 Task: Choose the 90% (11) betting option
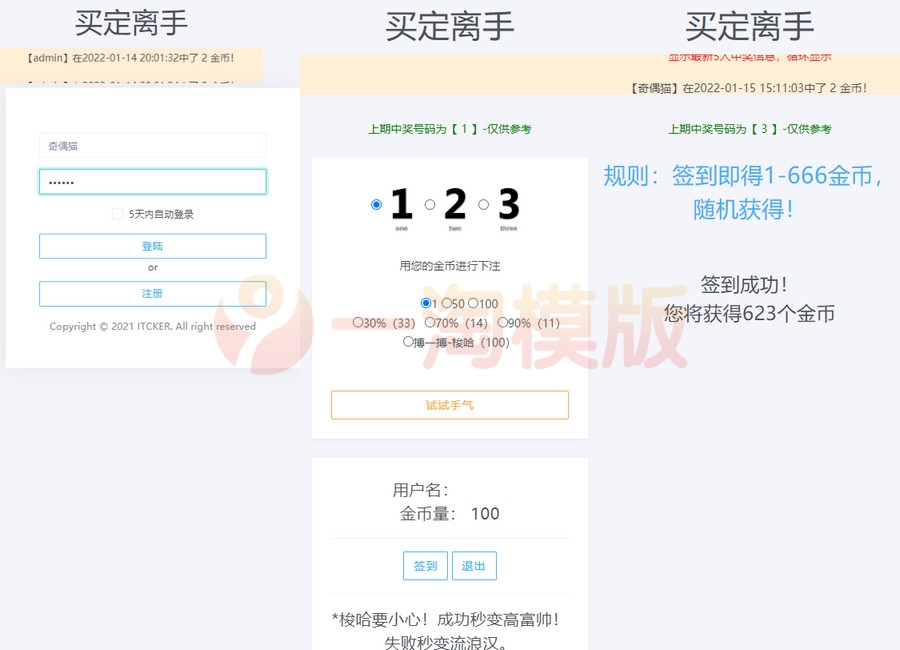pyautogui.click(x=501, y=322)
